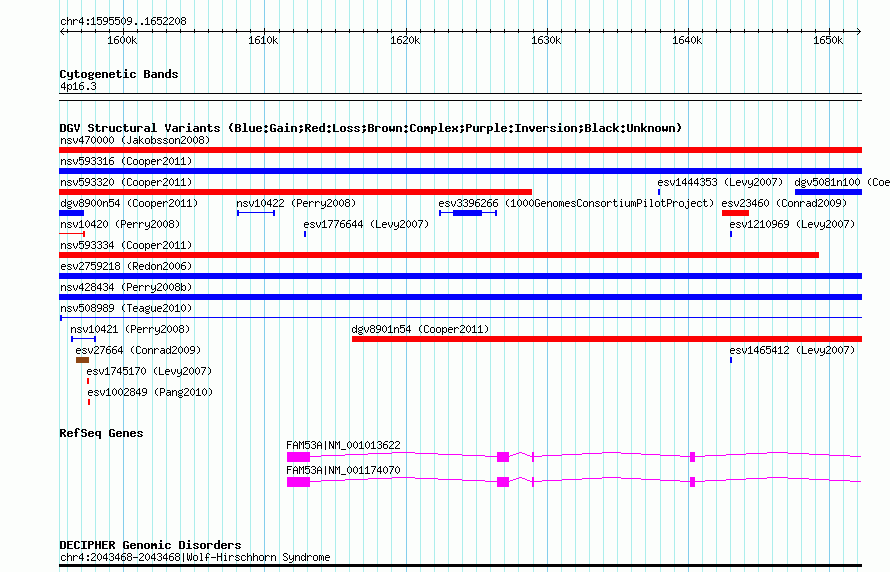Click the nsv593334 (Cooper2011) red bar
Screen dimensions: 890x572
439,255
